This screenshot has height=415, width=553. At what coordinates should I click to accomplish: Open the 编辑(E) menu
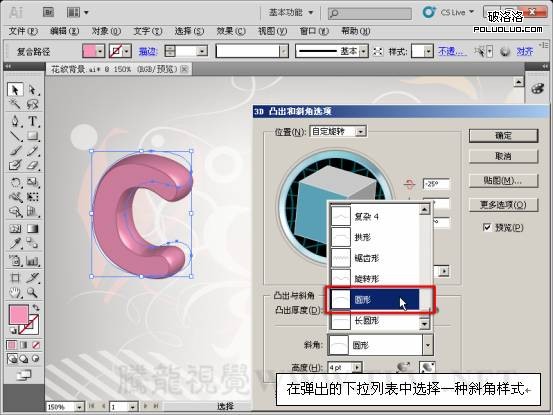pyautogui.click(x=65, y=31)
